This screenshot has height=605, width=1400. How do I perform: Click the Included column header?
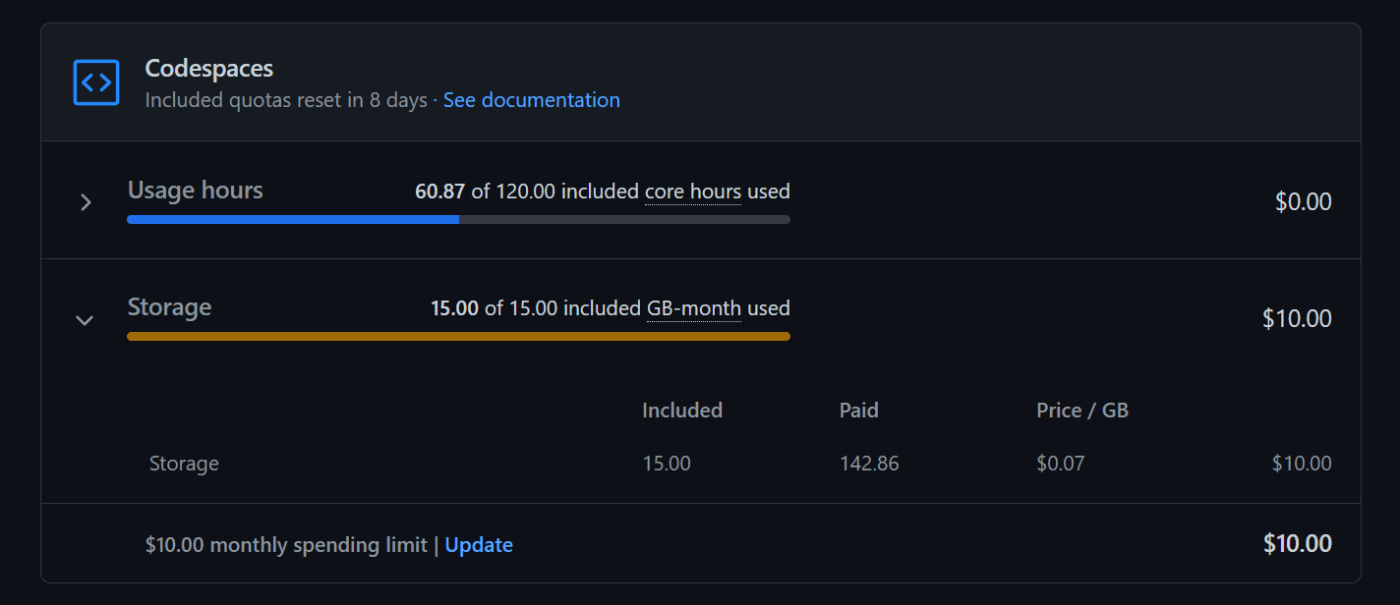(x=682, y=410)
